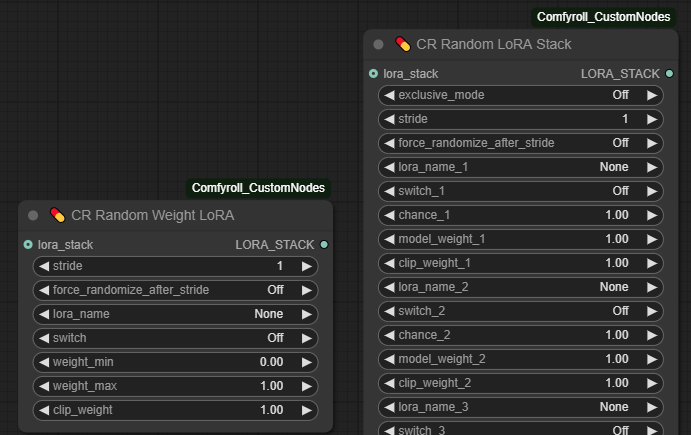The width and height of the screenshot is (691, 435).
Task: Increase chance_1 value
Action: (652, 215)
